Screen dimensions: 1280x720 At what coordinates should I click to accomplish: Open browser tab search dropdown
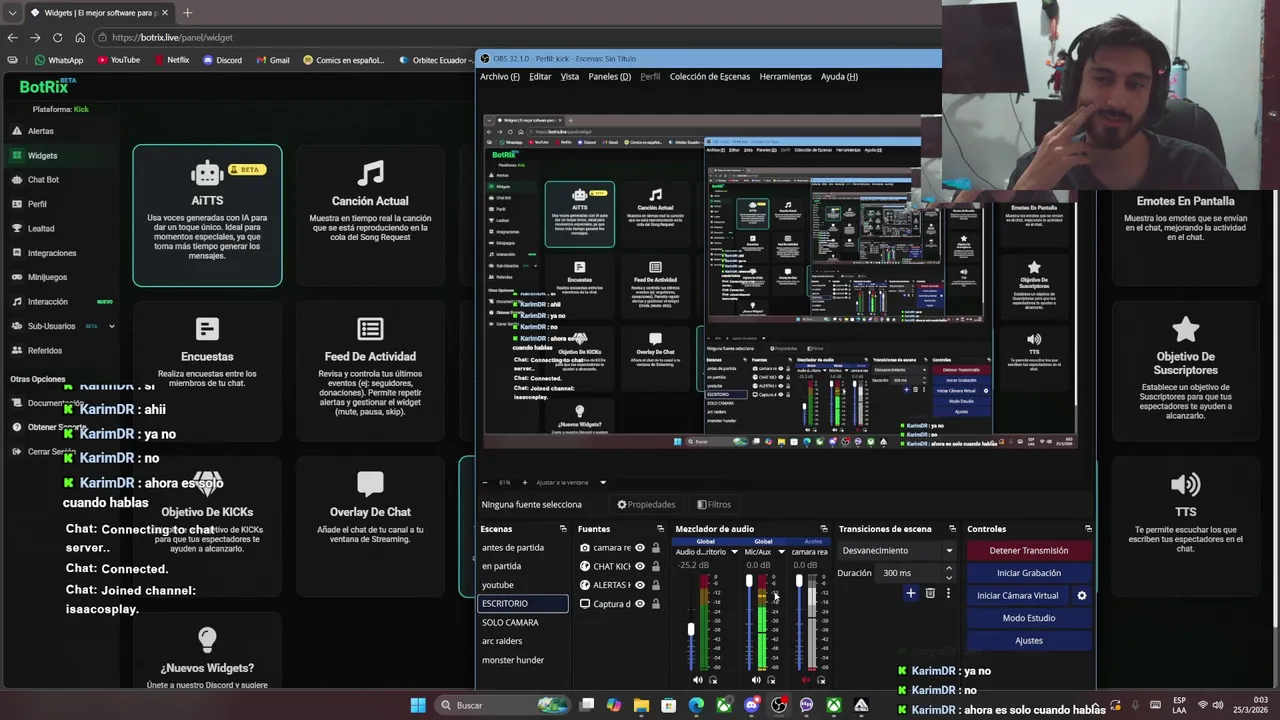pyautogui.click(x=12, y=13)
